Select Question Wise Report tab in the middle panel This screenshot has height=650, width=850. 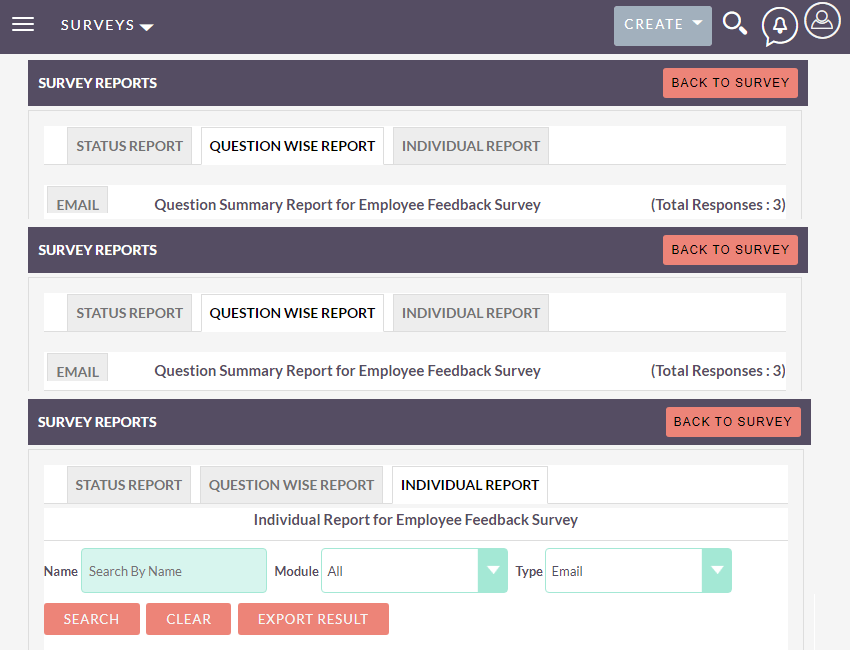pos(292,313)
